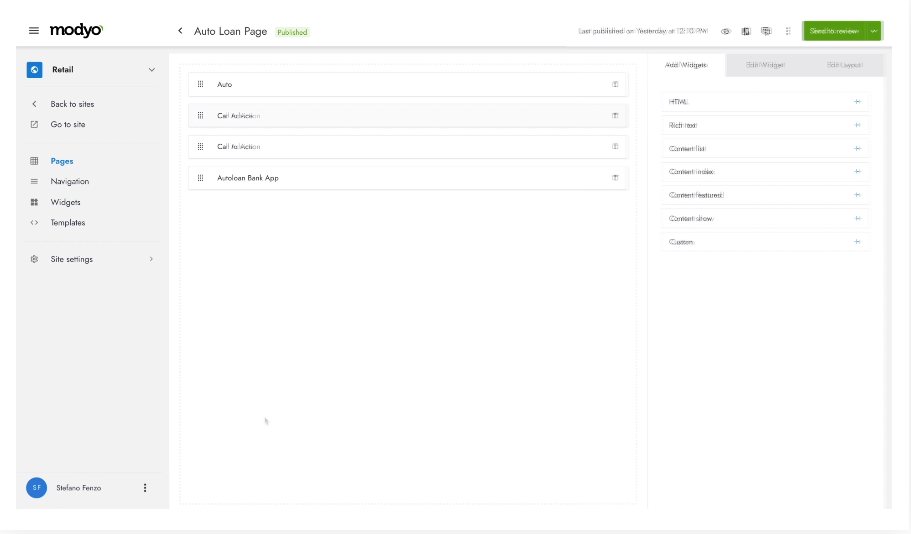Viewport: 911px width, 534px height.
Task: Expand the Retail site selector dropdown
Action: 152,70
